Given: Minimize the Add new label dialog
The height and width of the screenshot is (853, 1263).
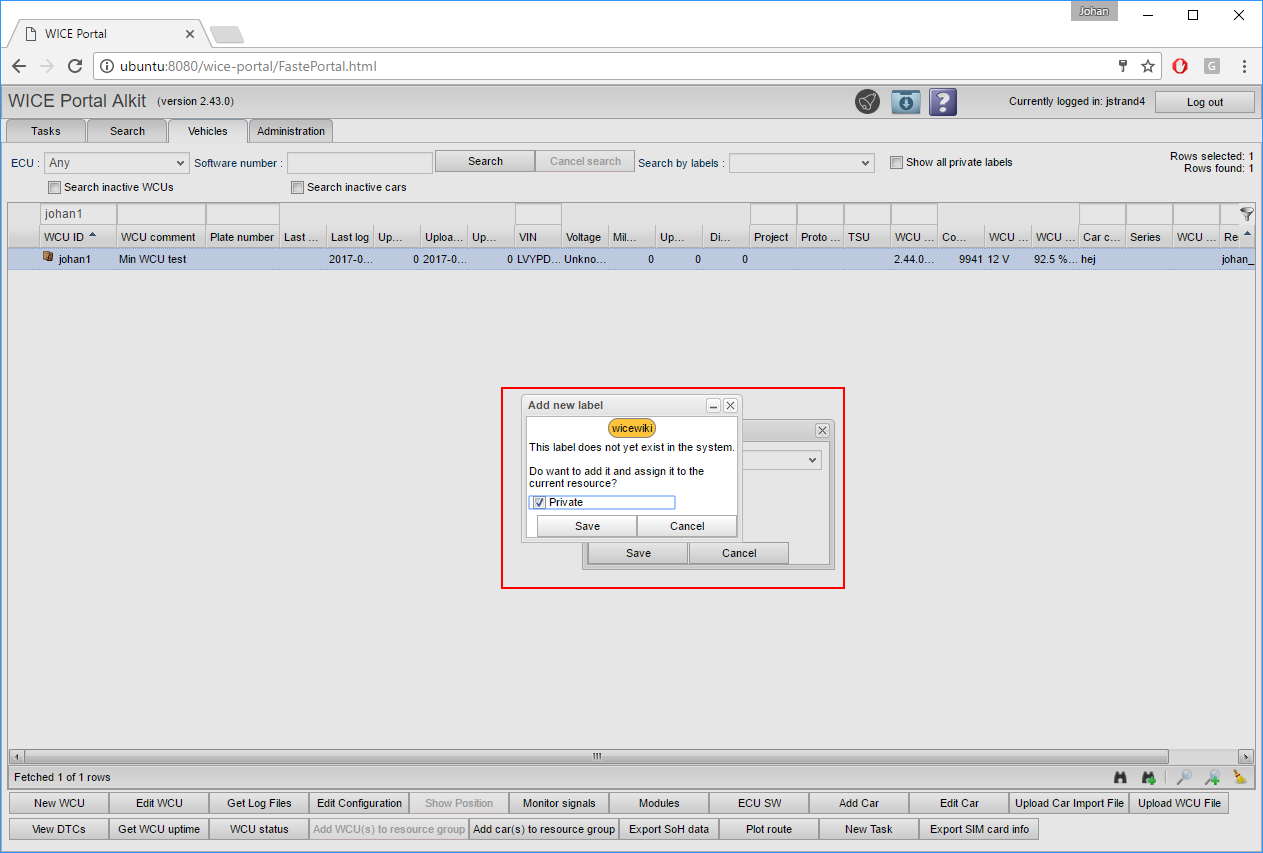Looking at the screenshot, I should point(713,405).
